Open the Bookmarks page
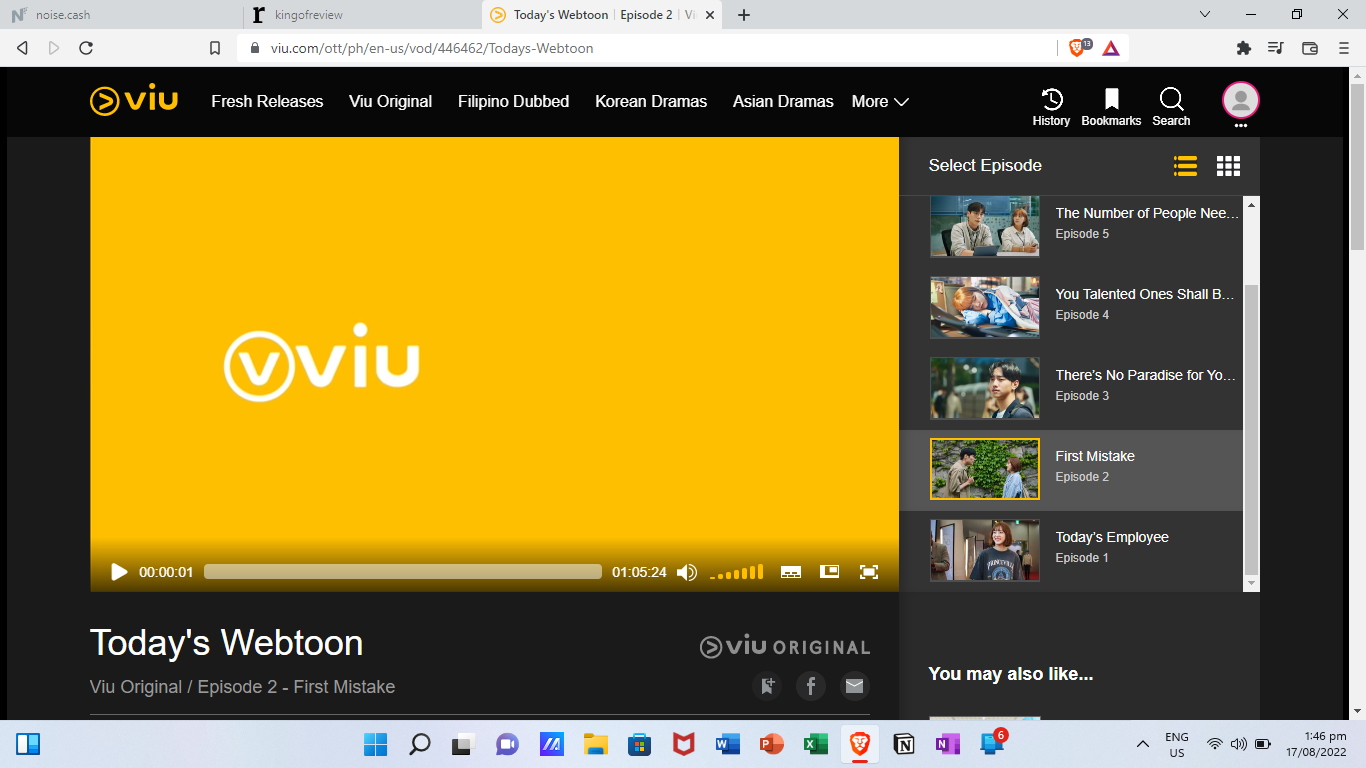This screenshot has height=768, width=1366. pyautogui.click(x=1111, y=106)
